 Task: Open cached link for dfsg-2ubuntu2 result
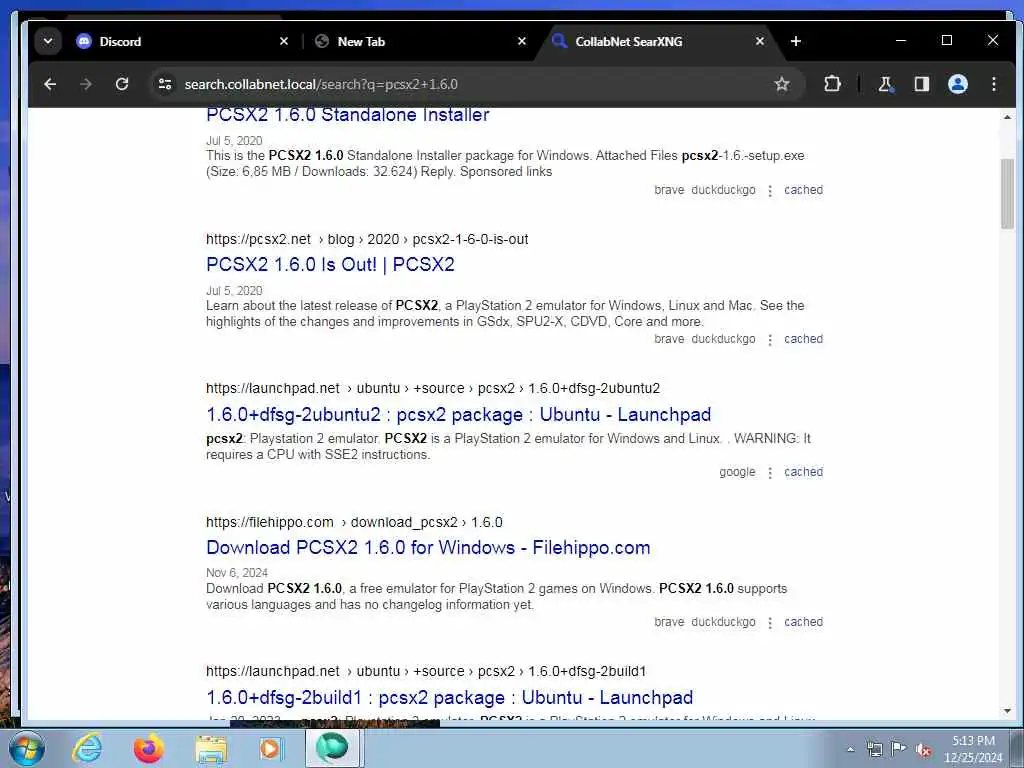pos(803,472)
